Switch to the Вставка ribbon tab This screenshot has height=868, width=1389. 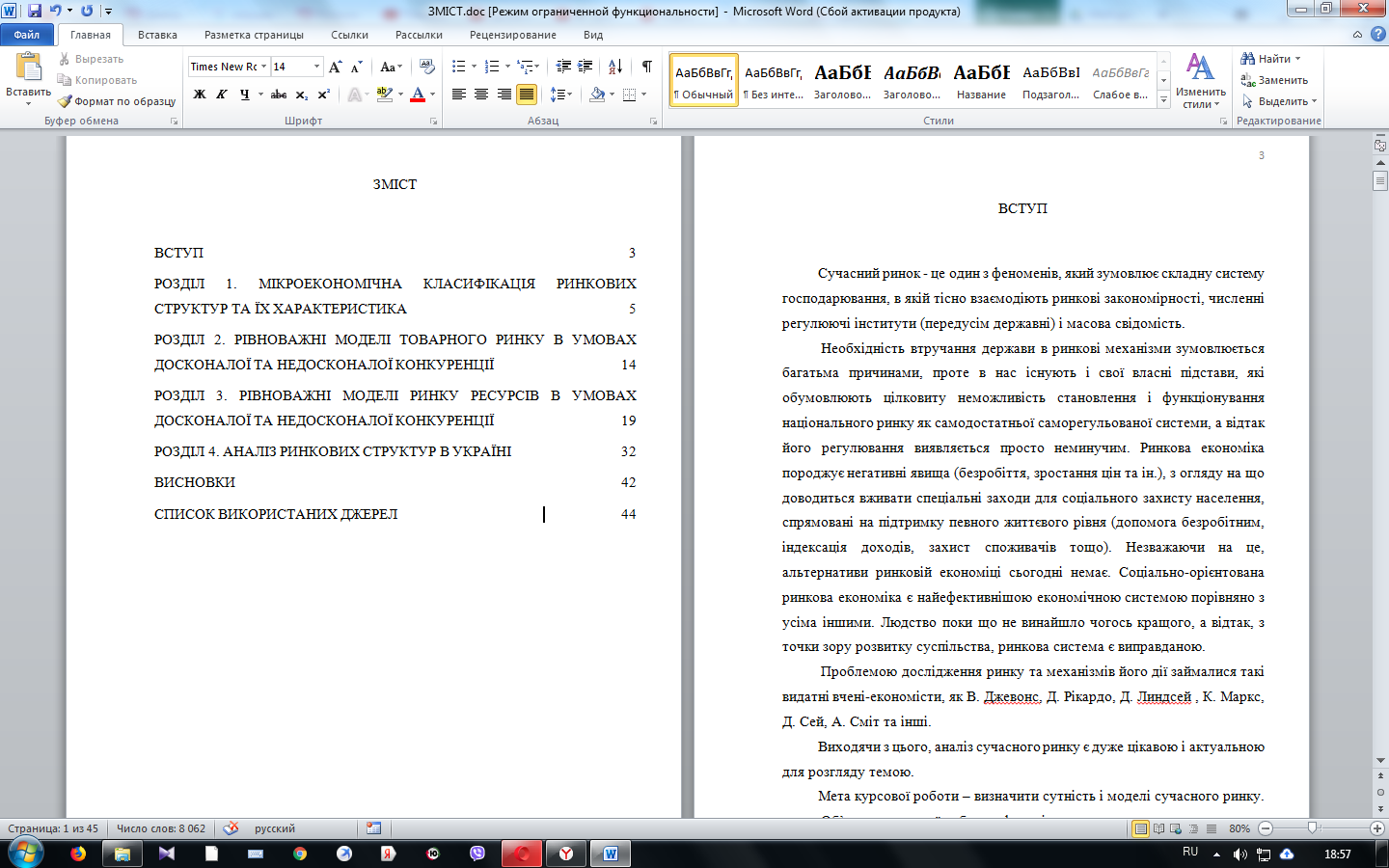point(157,35)
